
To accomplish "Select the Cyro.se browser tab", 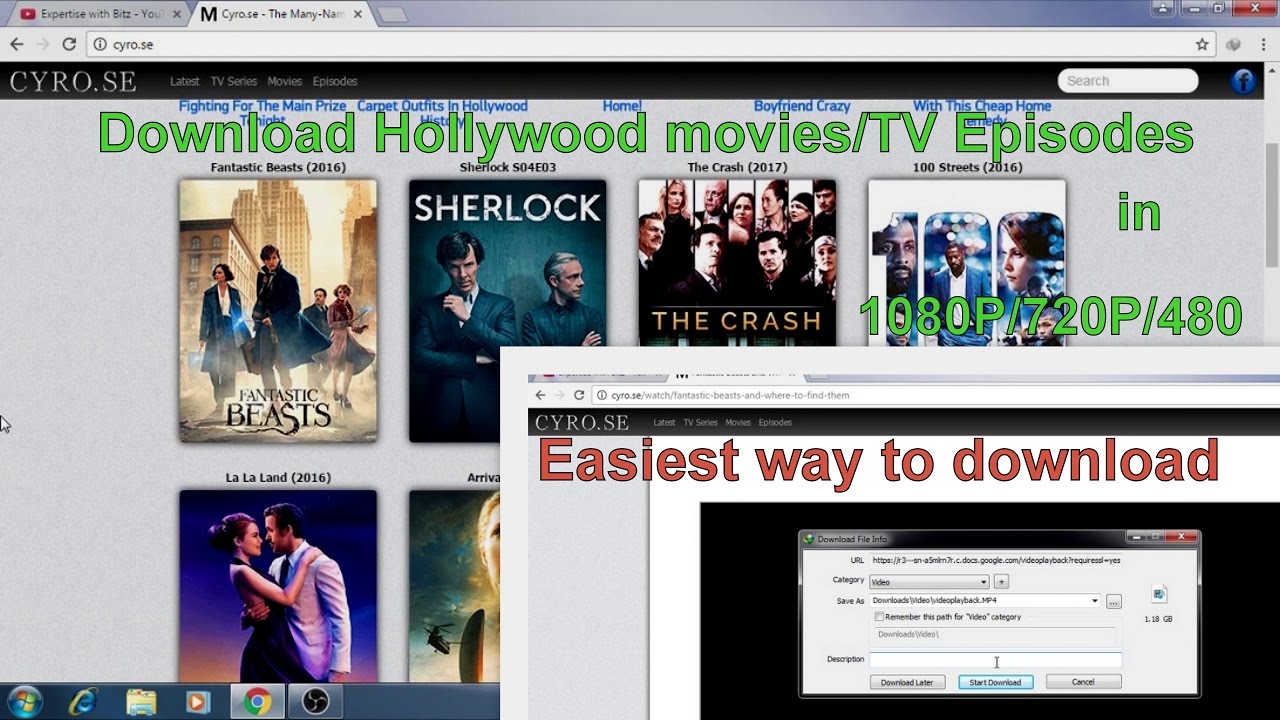I will pos(280,14).
